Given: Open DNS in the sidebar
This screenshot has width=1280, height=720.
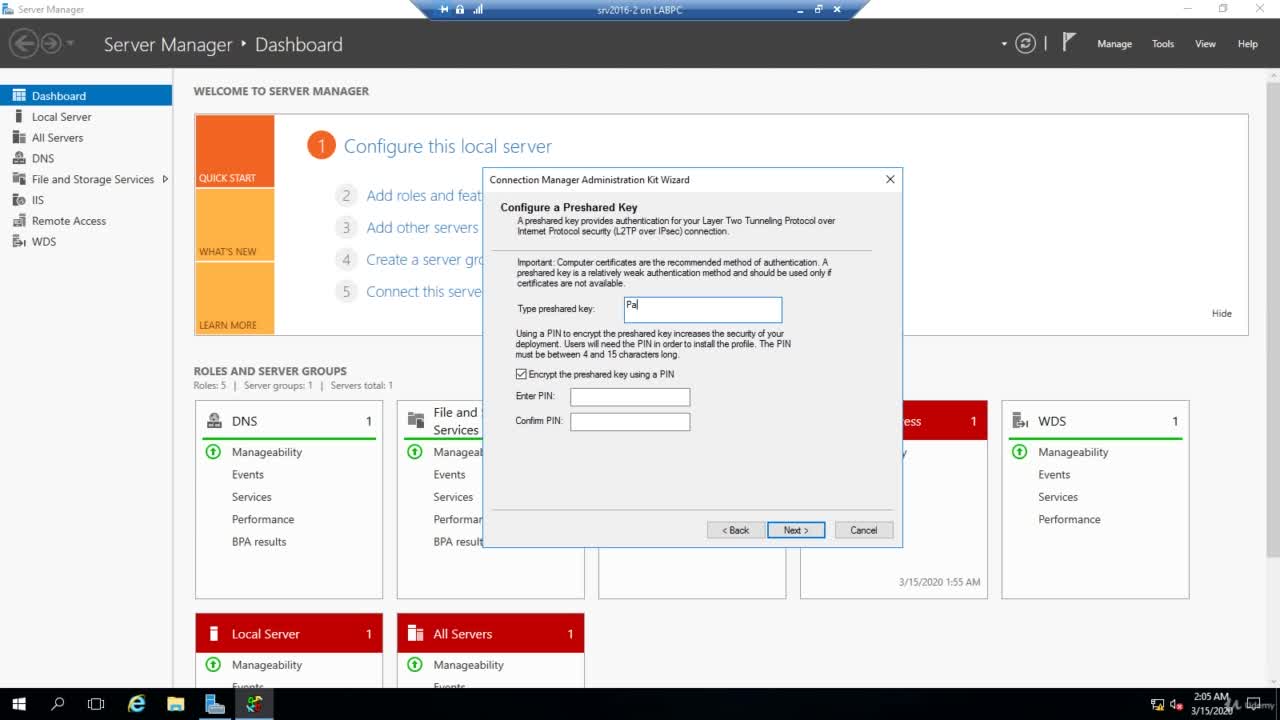Looking at the screenshot, I should tap(86, 158).
